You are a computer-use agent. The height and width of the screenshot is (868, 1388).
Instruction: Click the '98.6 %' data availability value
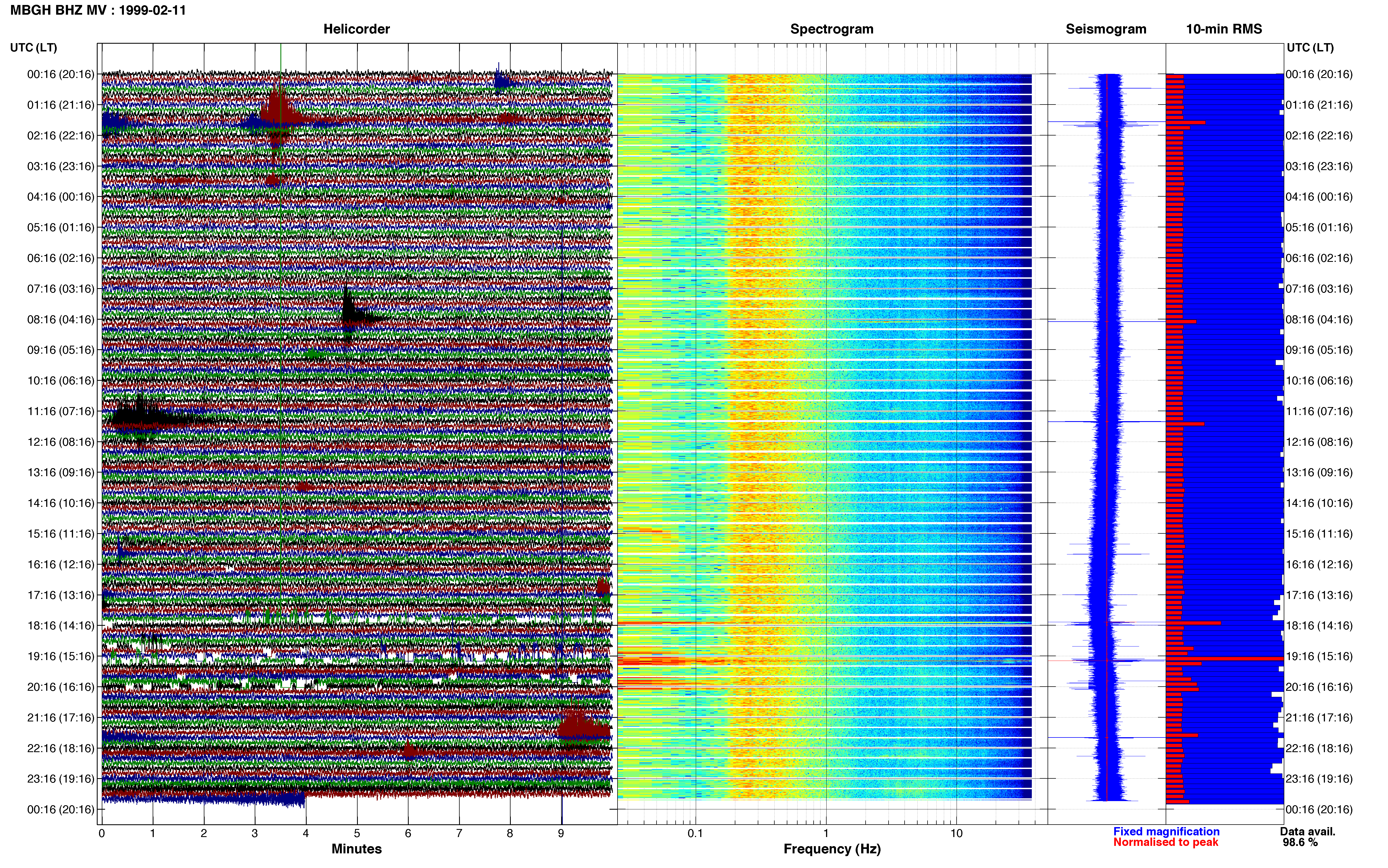pyautogui.click(x=1300, y=842)
